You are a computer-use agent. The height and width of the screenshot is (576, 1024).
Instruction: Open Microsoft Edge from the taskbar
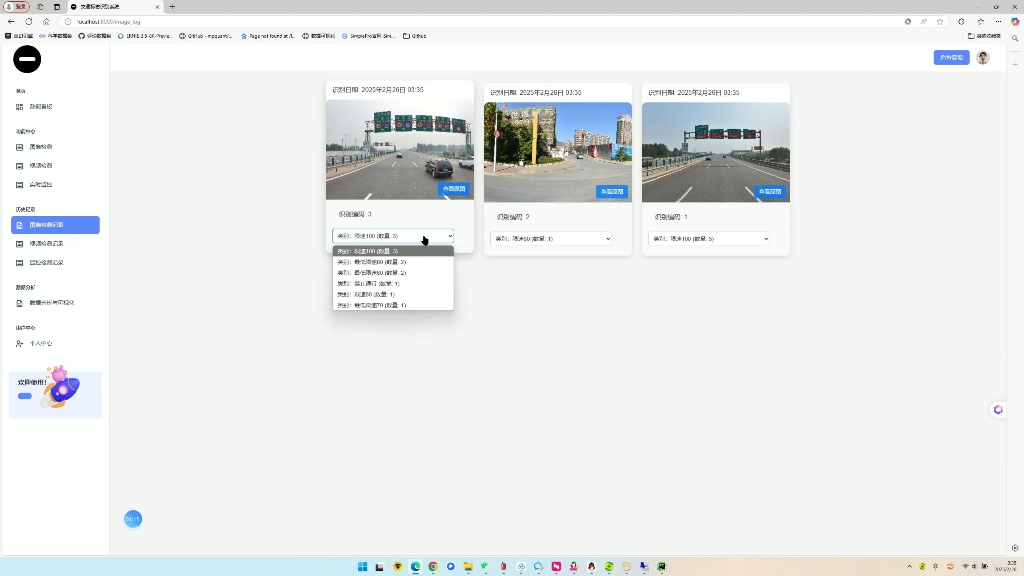click(415, 566)
